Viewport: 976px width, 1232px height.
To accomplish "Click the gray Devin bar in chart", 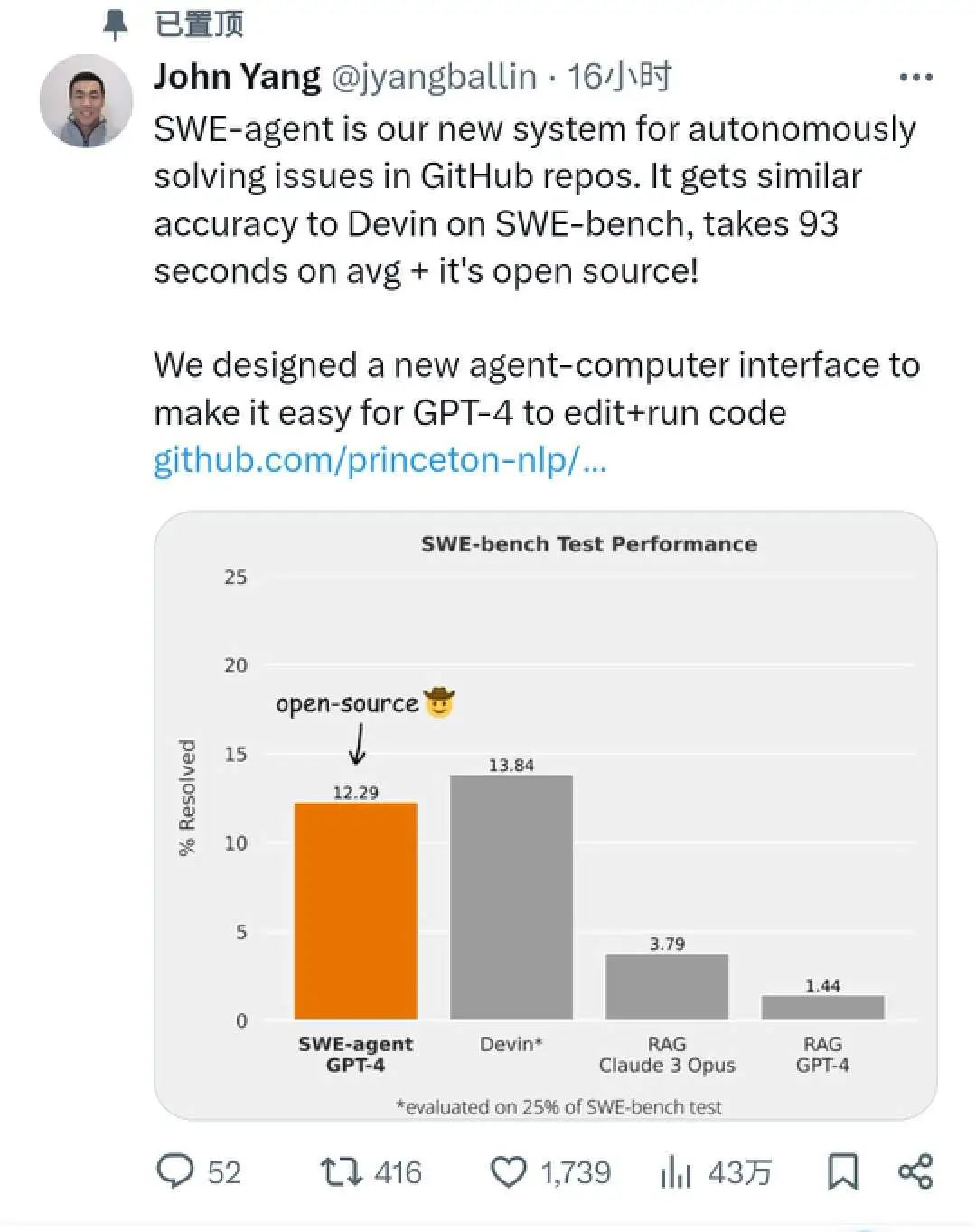I will tap(511, 897).
